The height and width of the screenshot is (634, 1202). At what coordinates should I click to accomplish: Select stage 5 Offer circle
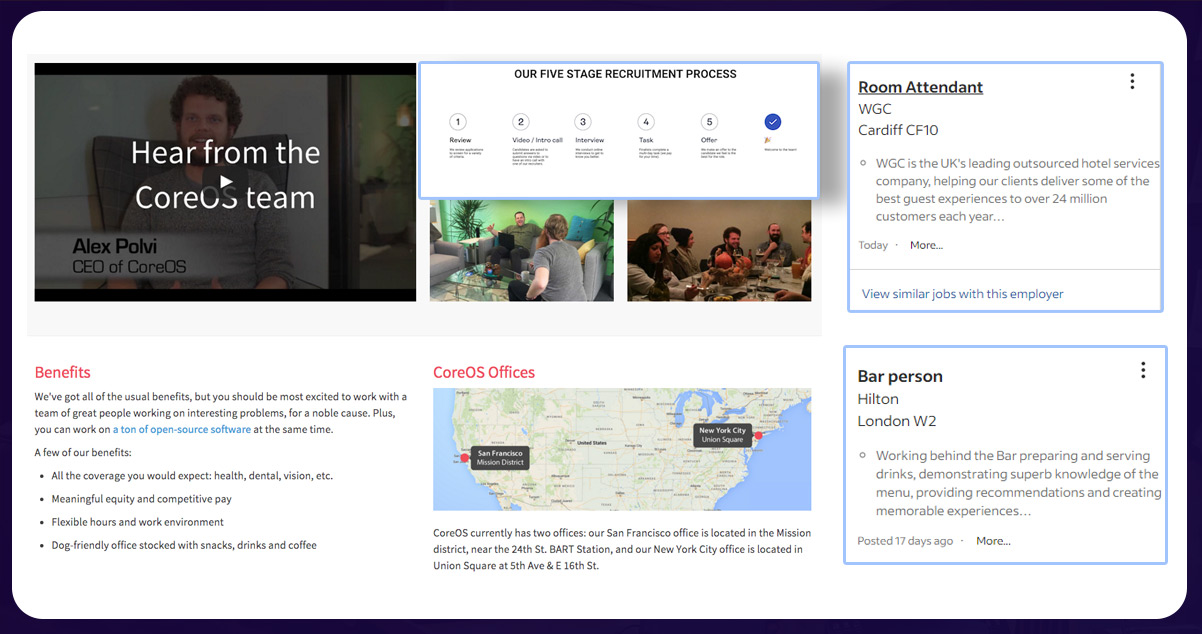point(709,122)
